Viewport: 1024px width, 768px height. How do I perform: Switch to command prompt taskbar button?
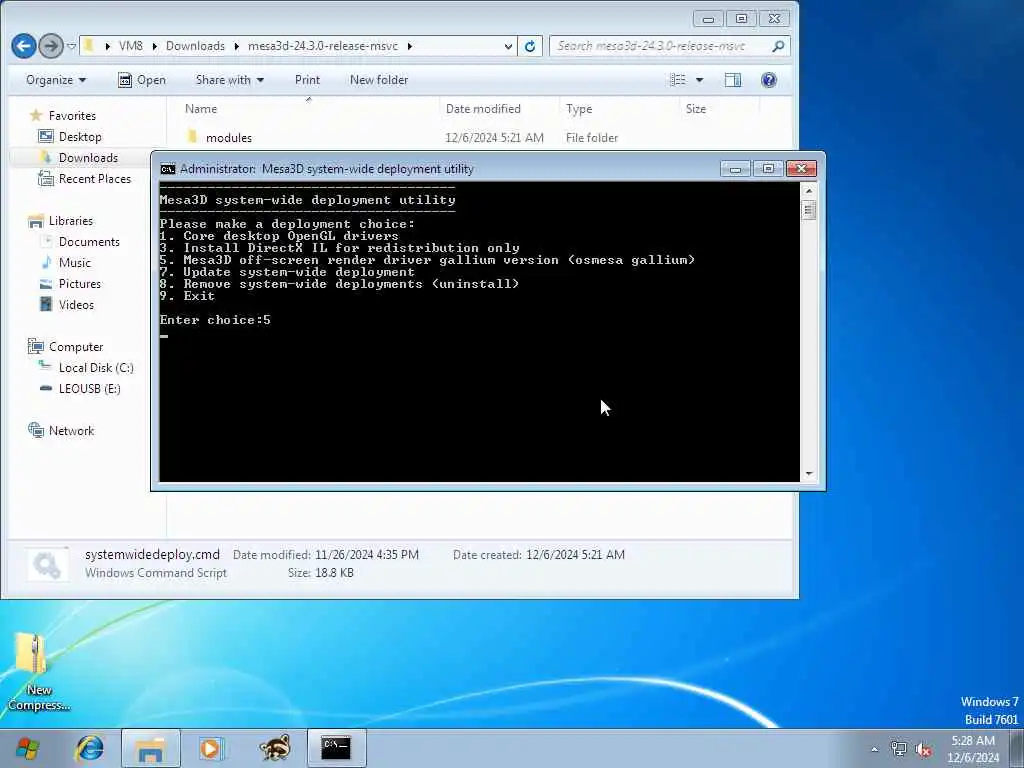point(336,748)
